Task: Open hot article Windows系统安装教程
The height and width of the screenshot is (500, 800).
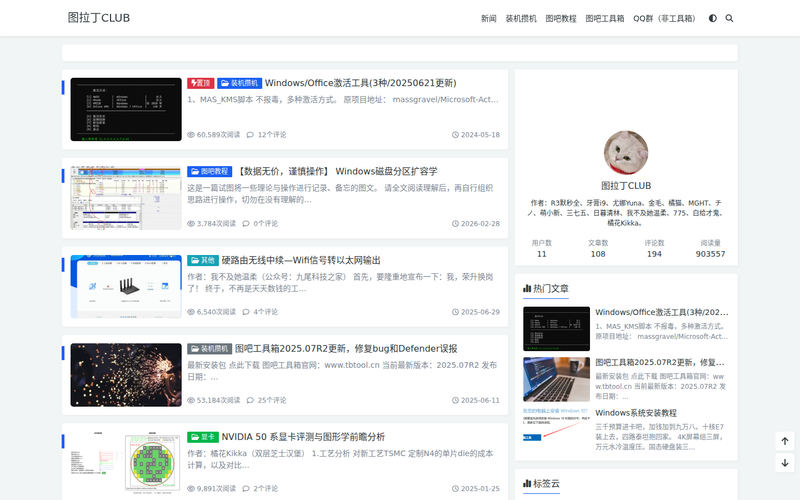Action: [x=636, y=413]
